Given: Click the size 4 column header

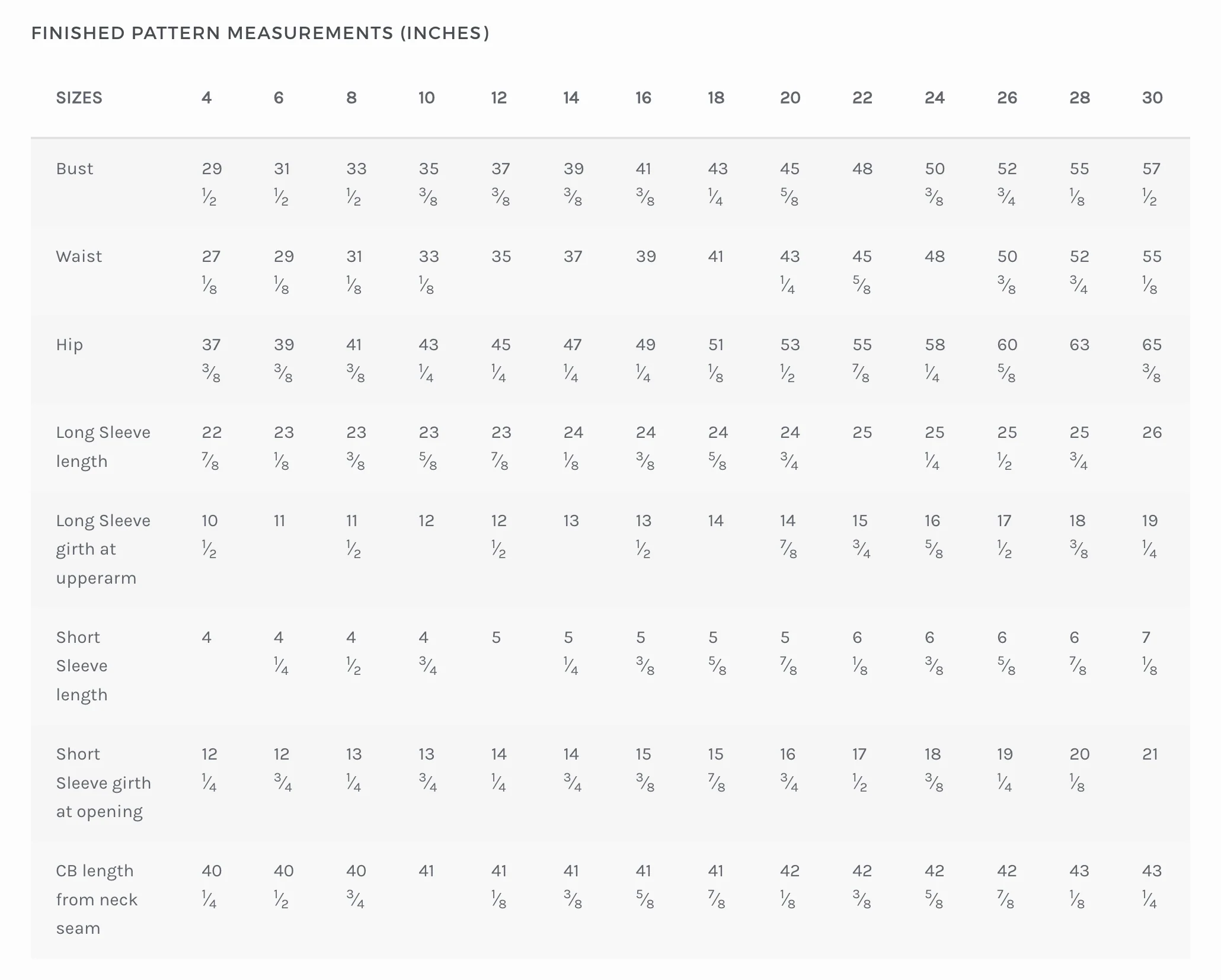Looking at the screenshot, I should [207, 98].
